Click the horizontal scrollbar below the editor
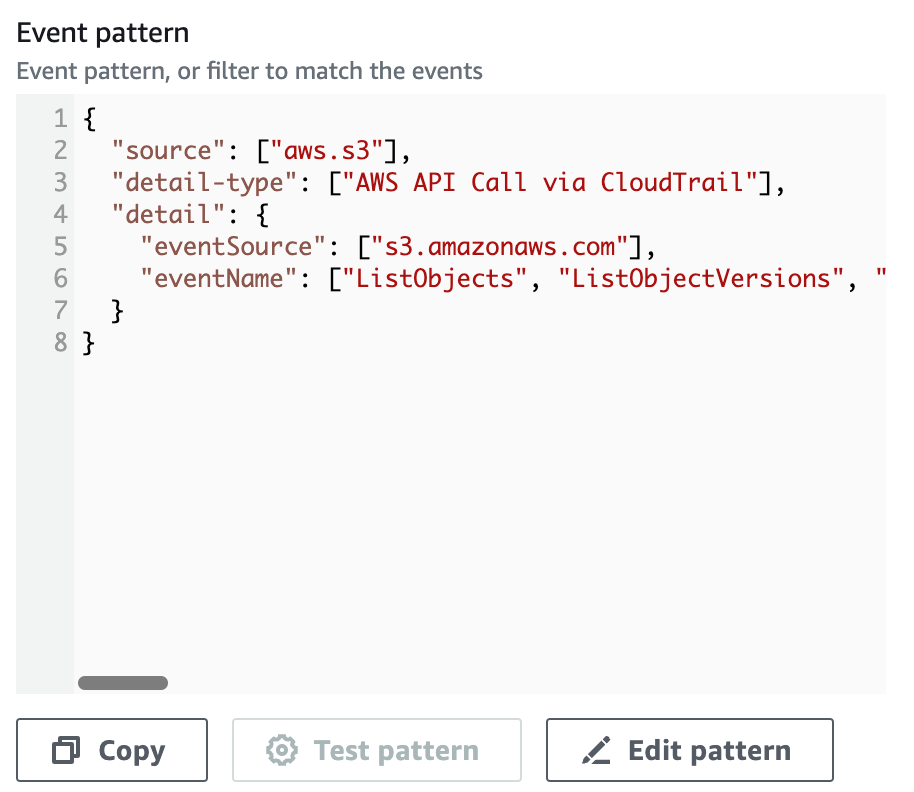The image size is (914, 792). click(122, 682)
